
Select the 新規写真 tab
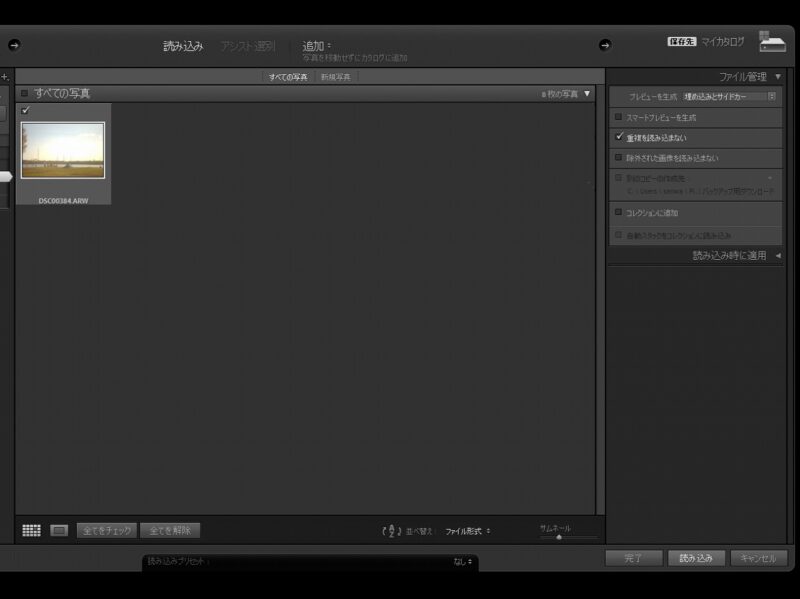coord(336,77)
